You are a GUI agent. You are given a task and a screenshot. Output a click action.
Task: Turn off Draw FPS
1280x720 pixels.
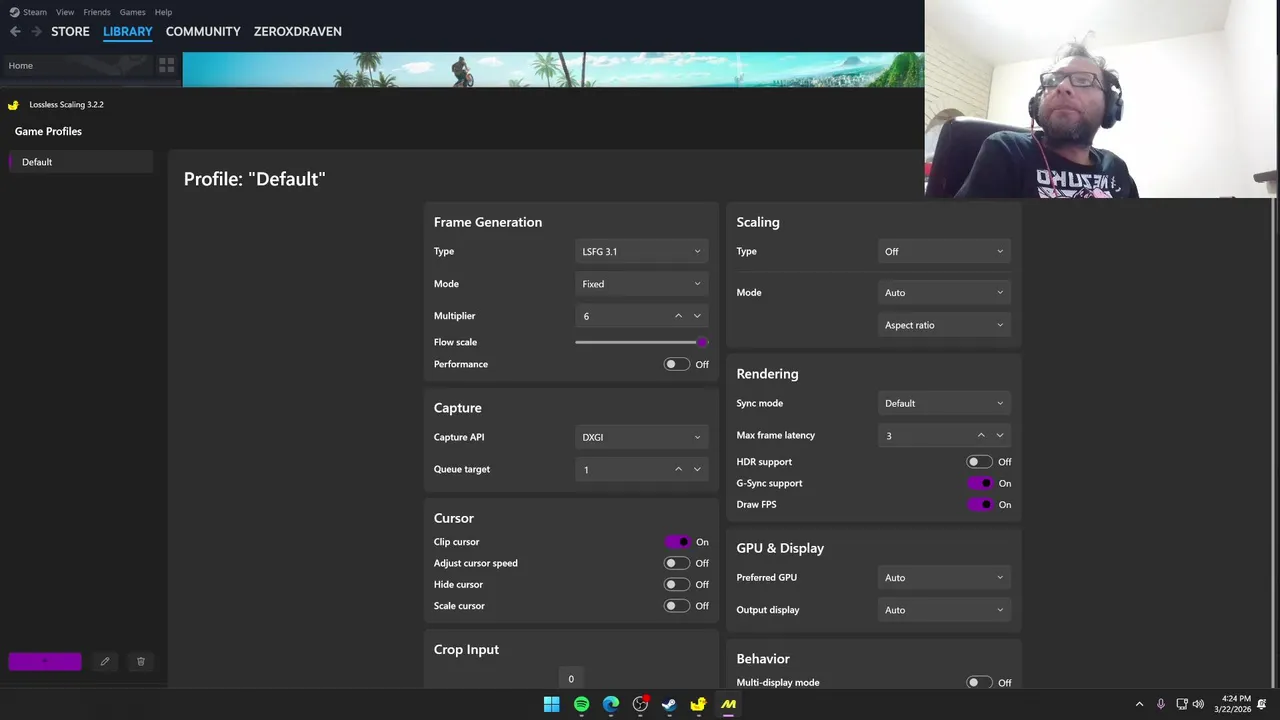point(980,504)
